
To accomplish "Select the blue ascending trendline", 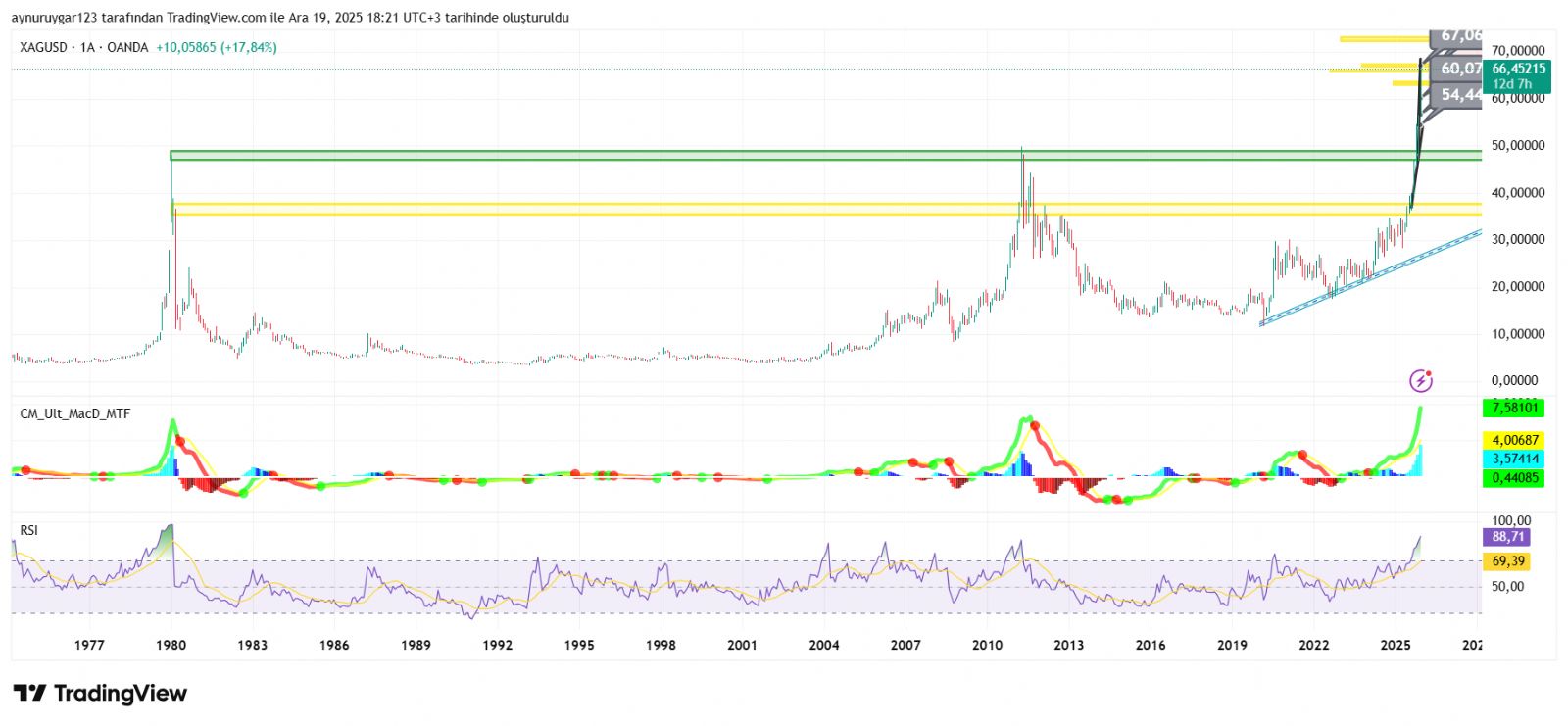I will pyautogui.click(x=1372, y=277).
